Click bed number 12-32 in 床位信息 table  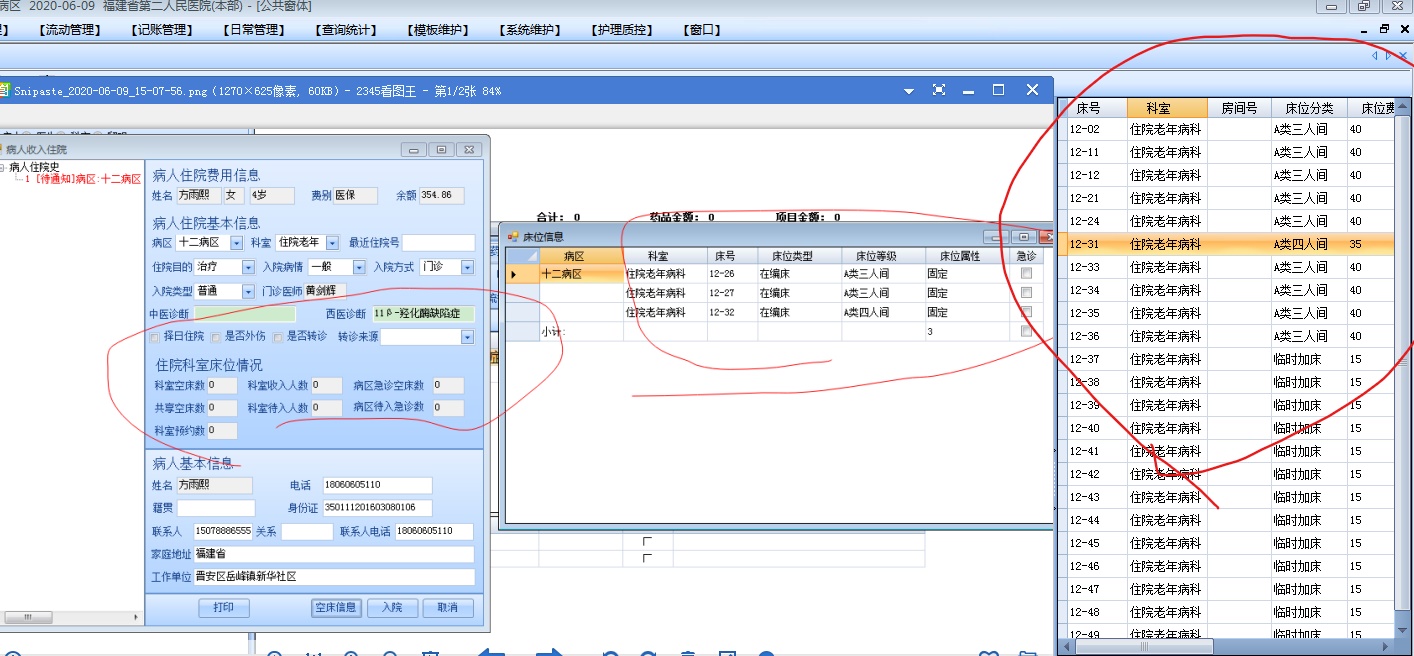(x=732, y=312)
